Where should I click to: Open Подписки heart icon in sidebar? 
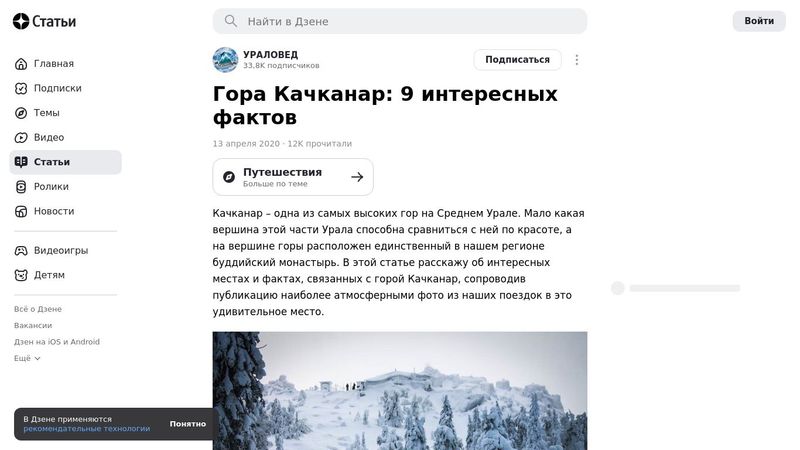21,88
